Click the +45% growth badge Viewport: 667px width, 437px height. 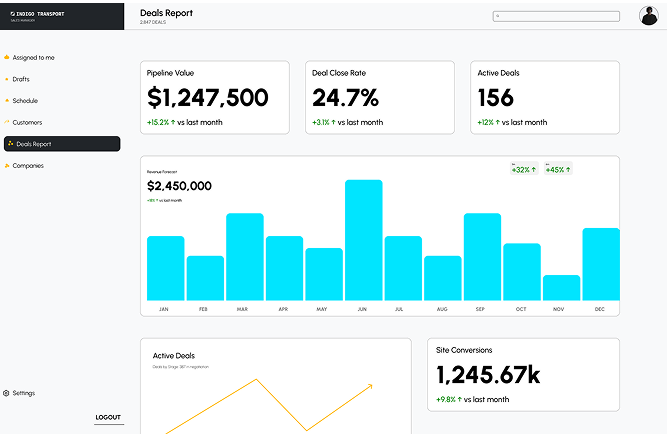click(555, 169)
